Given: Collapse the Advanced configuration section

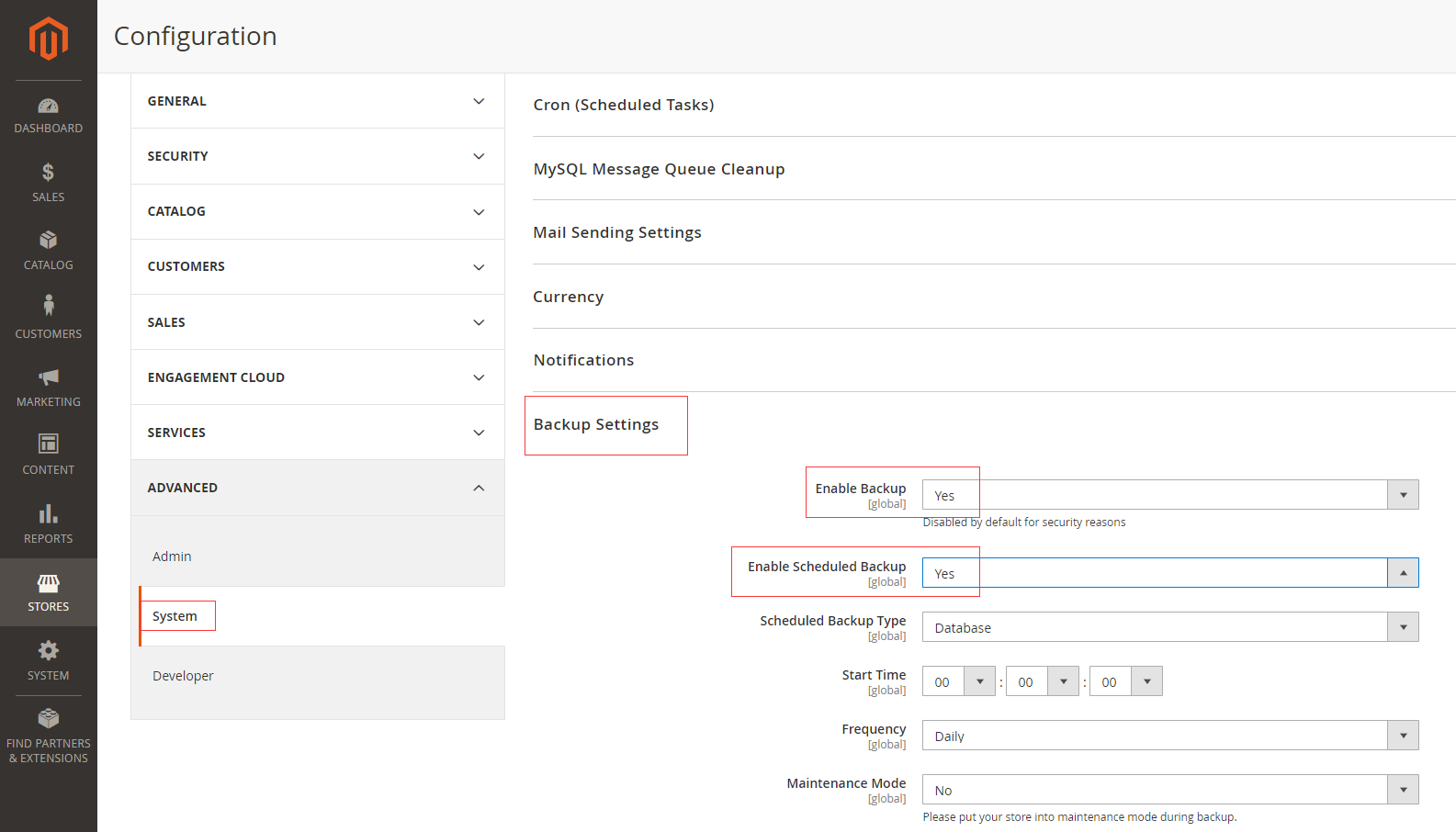Looking at the screenshot, I should [x=317, y=488].
